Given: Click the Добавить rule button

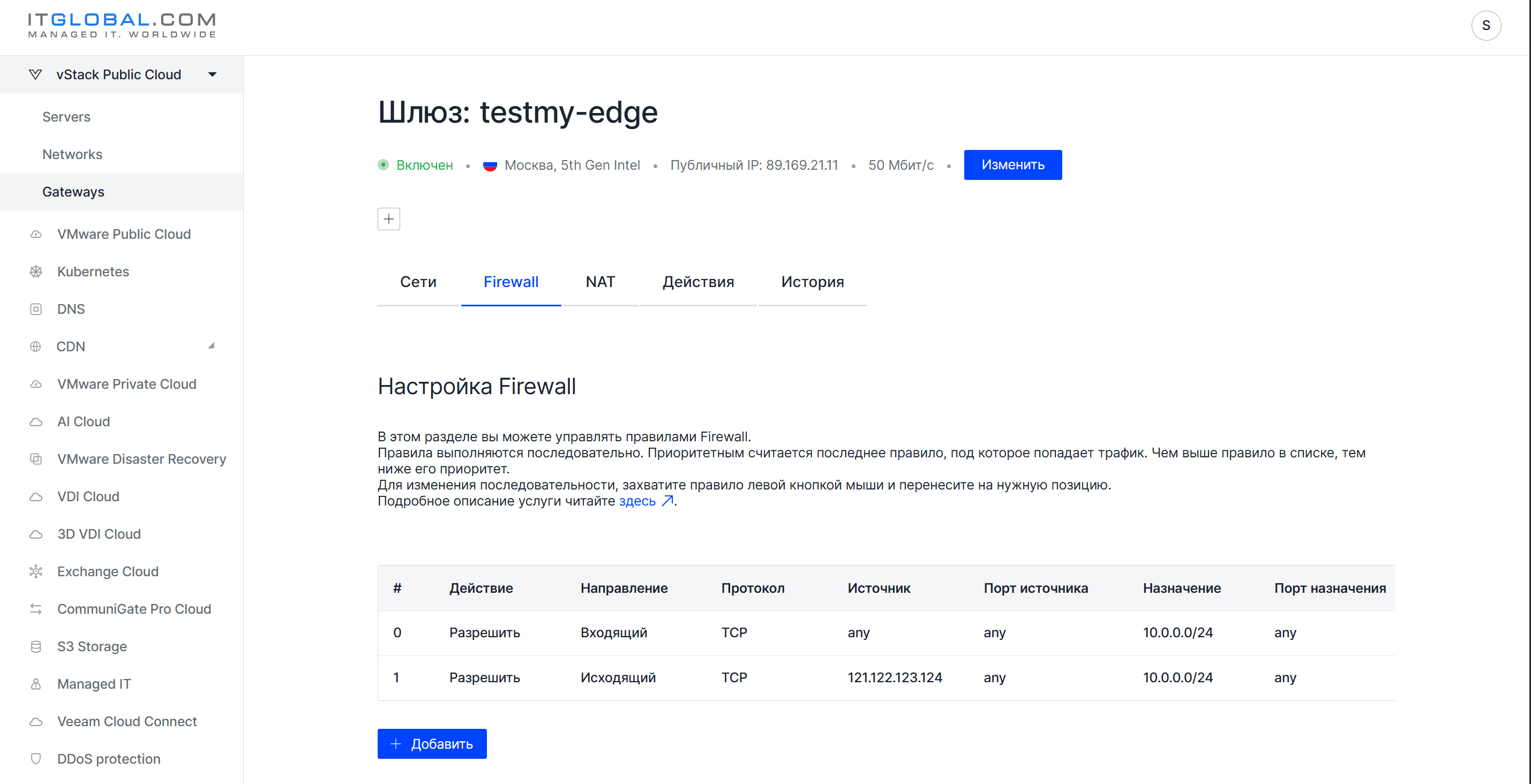Looking at the screenshot, I should click(432, 744).
